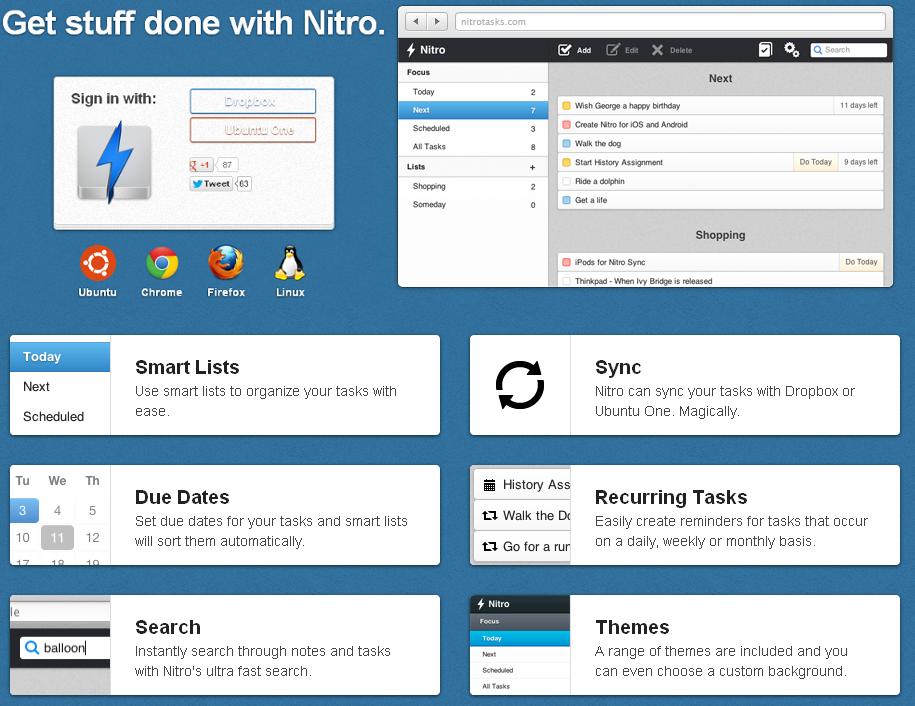Open the Chrome download icon
The image size is (915, 706).
pyautogui.click(x=162, y=263)
